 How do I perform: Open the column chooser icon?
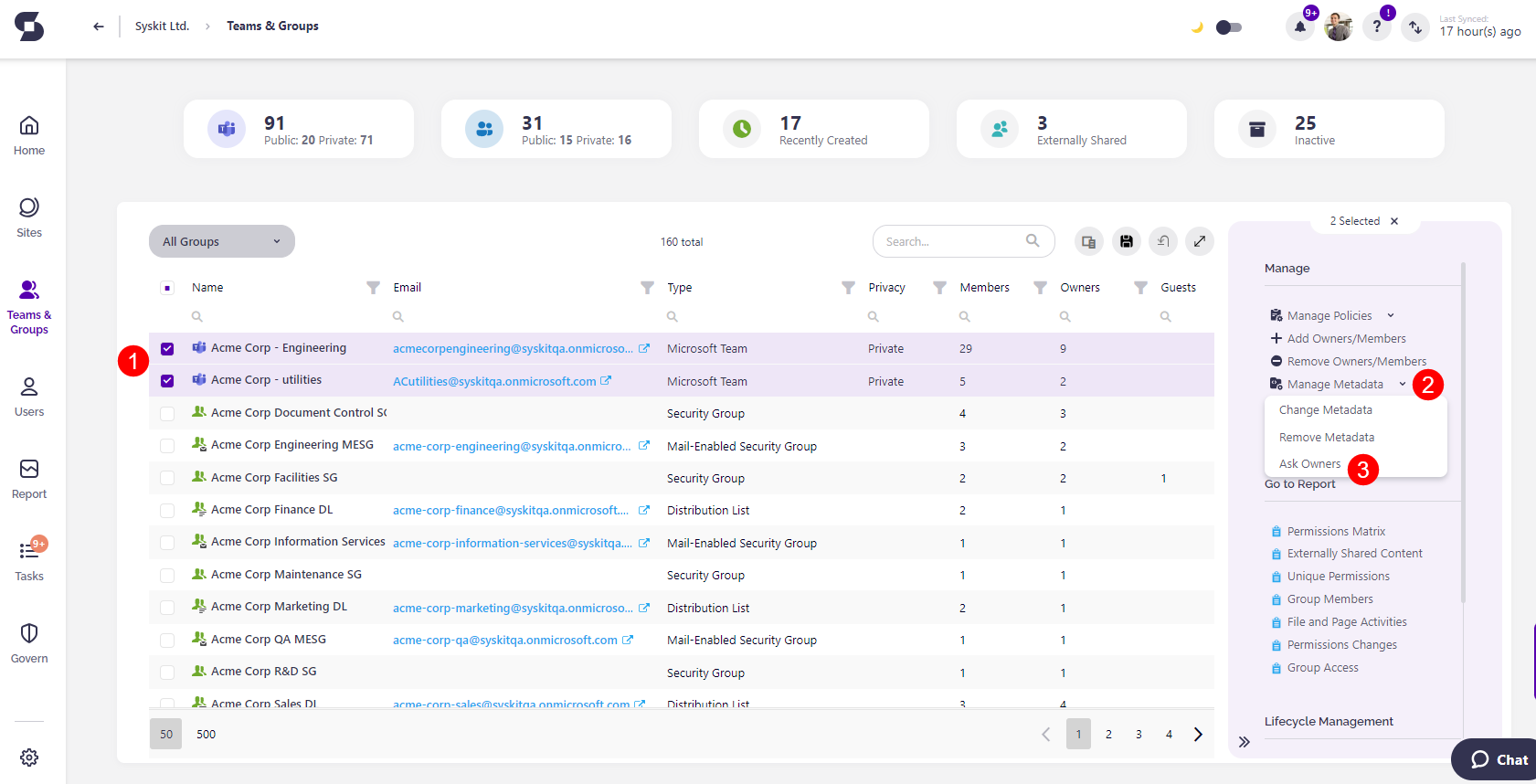point(1088,241)
